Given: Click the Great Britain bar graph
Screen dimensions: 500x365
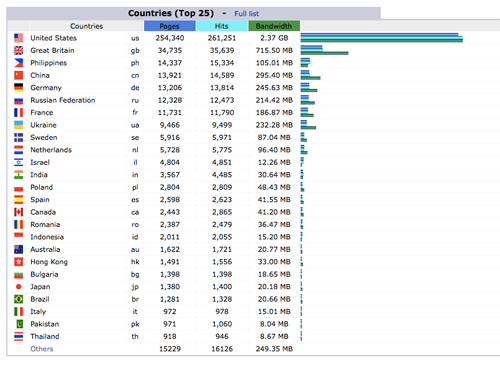Looking at the screenshot, I should 324,50.
